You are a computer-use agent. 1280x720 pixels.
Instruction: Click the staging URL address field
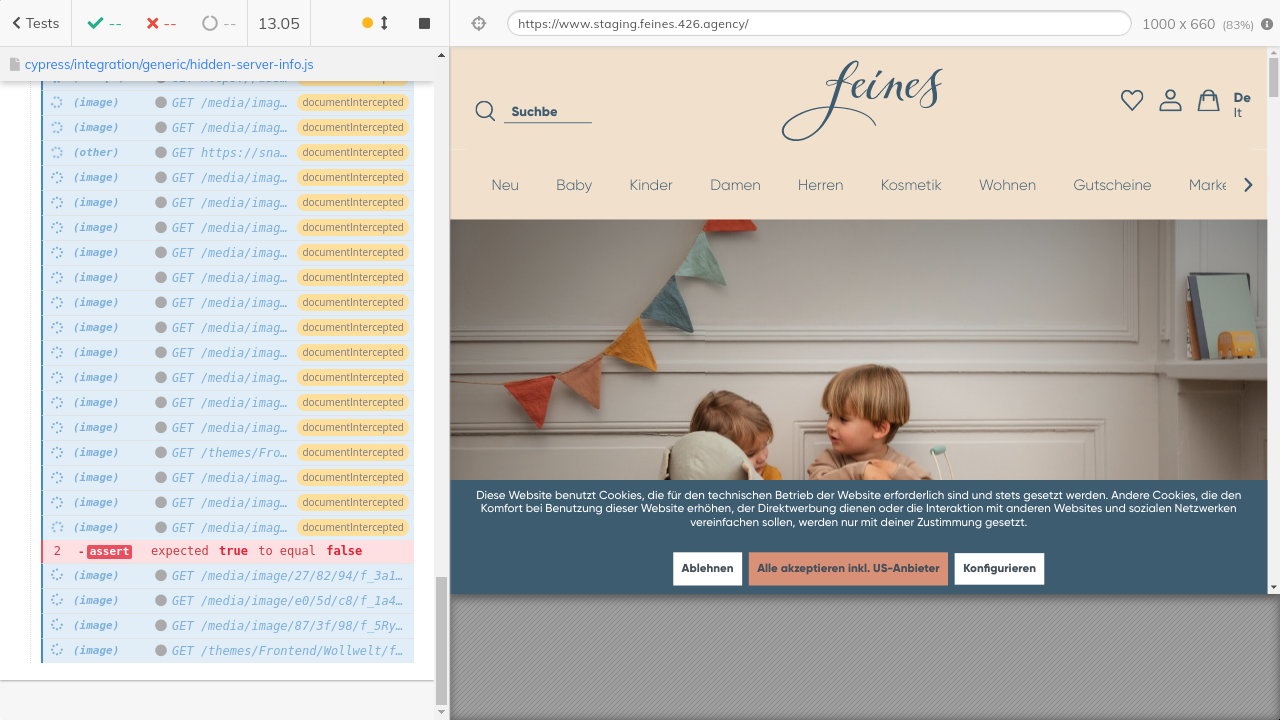(818, 23)
